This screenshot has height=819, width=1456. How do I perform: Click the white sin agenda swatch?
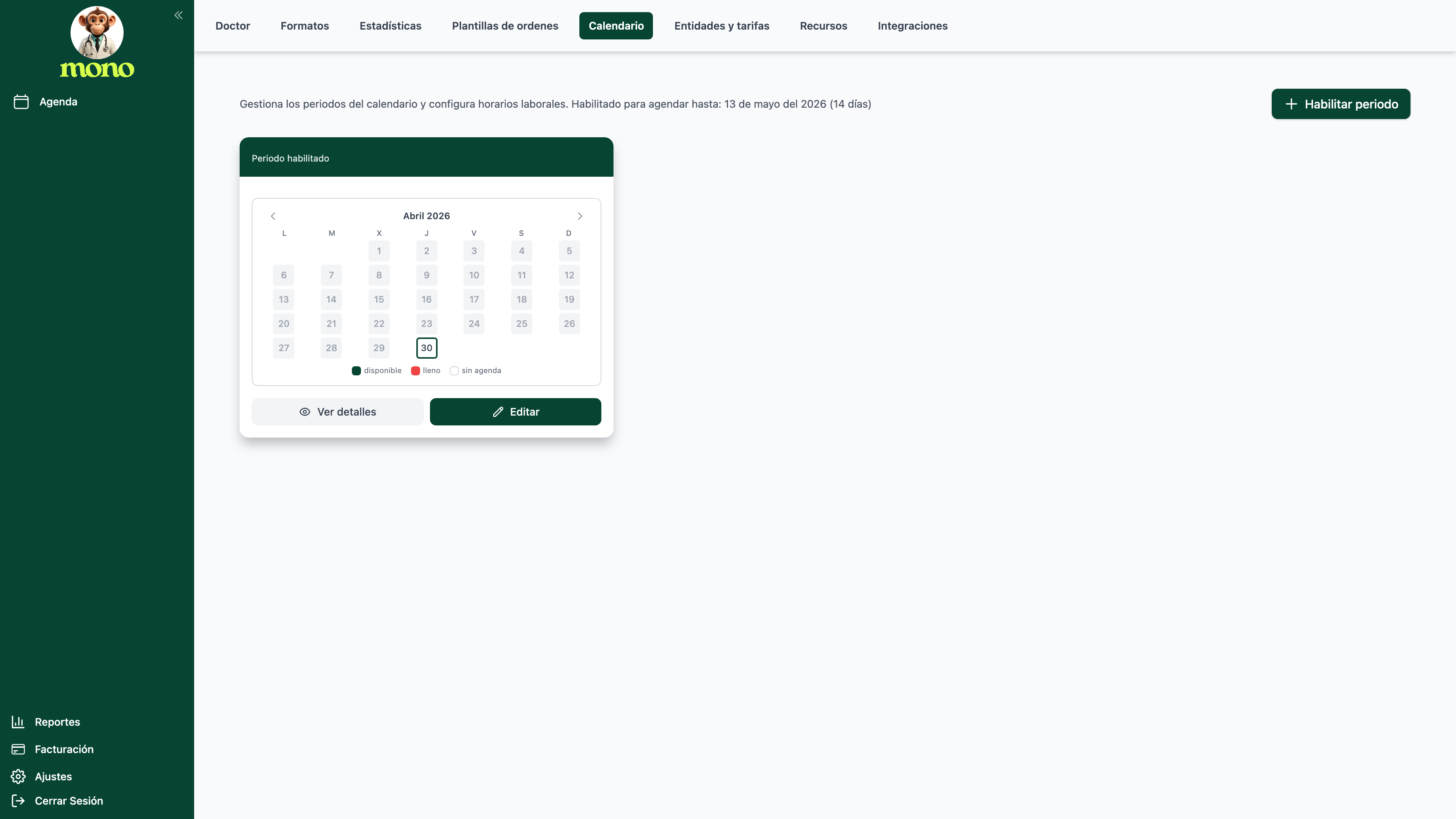[454, 371]
